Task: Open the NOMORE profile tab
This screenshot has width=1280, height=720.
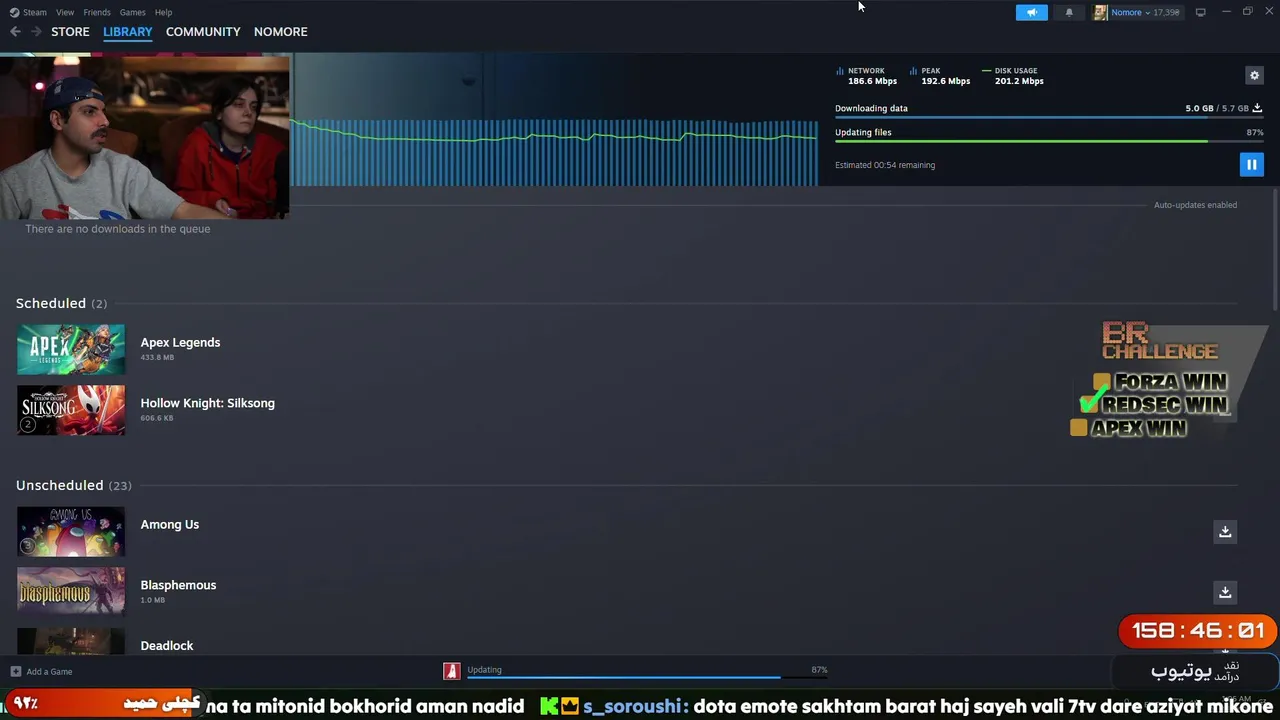Action: tap(280, 32)
